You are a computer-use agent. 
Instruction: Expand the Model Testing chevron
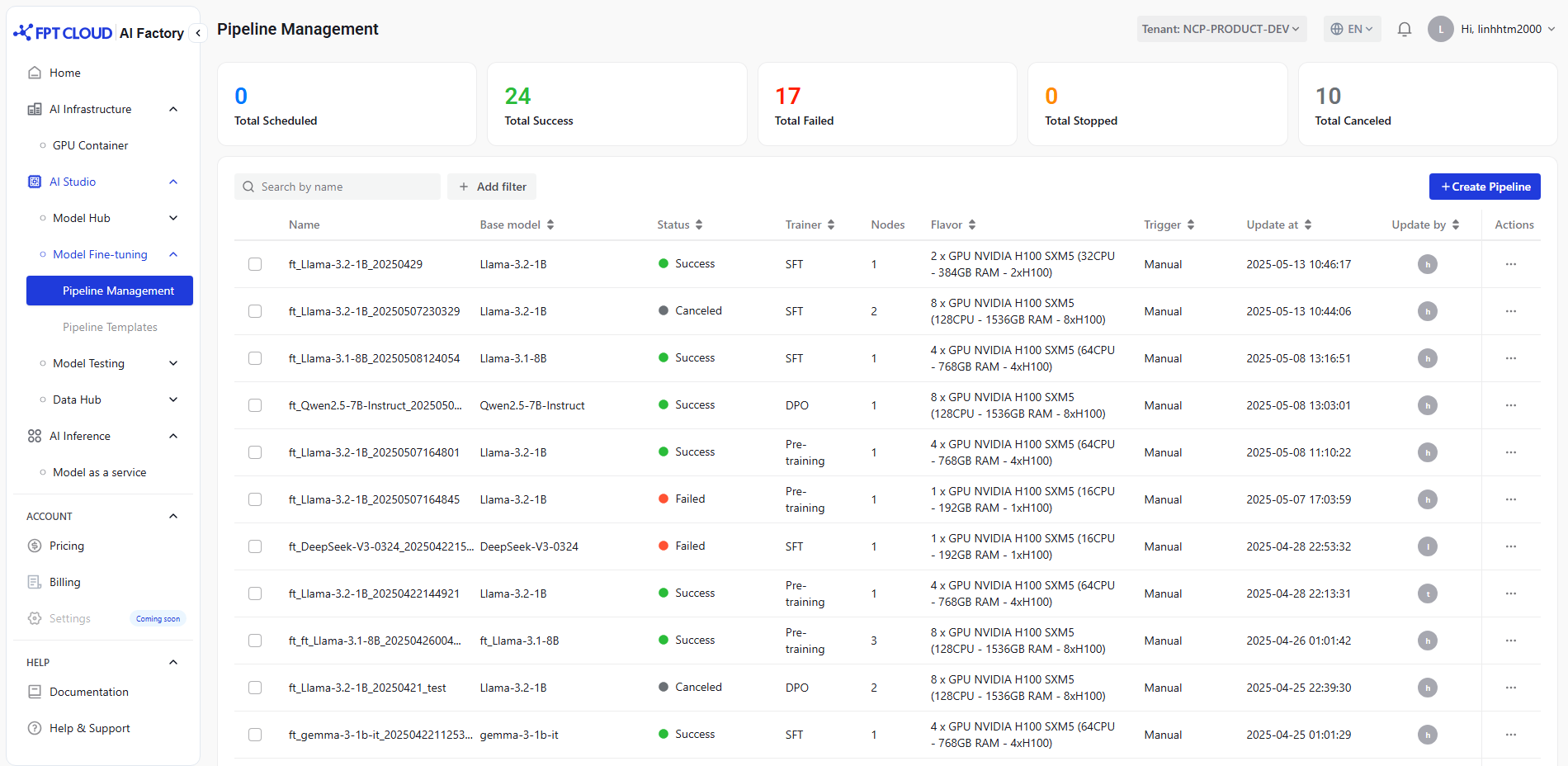pos(173,363)
